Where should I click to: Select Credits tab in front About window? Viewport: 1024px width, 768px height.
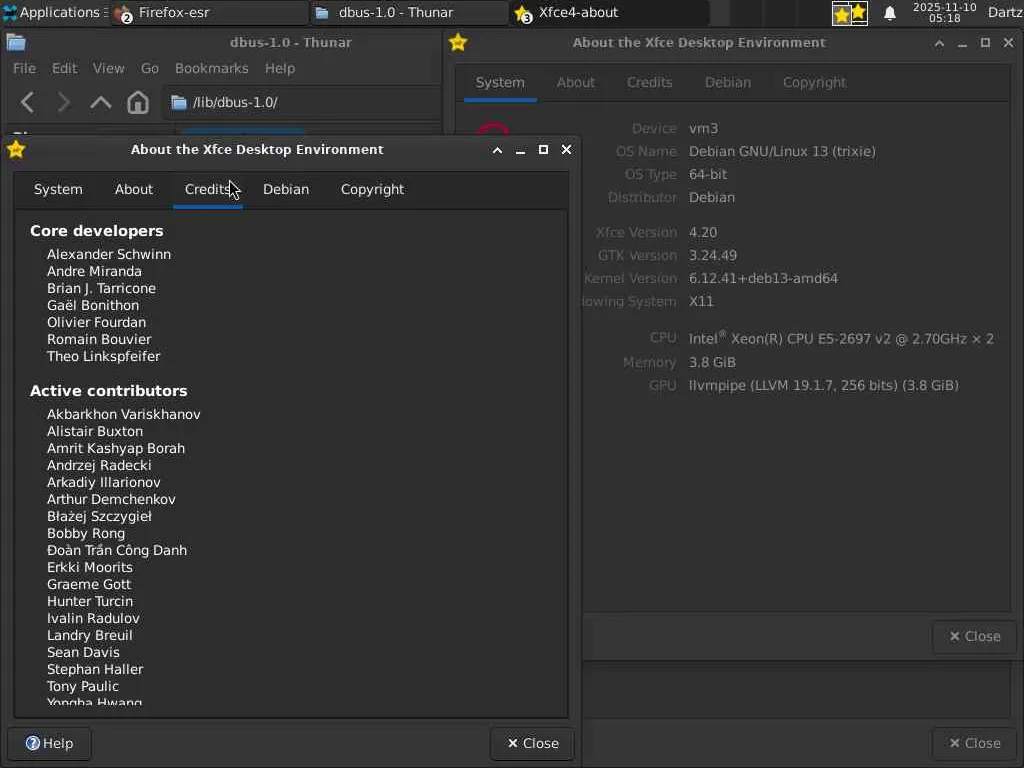(208, 189)
